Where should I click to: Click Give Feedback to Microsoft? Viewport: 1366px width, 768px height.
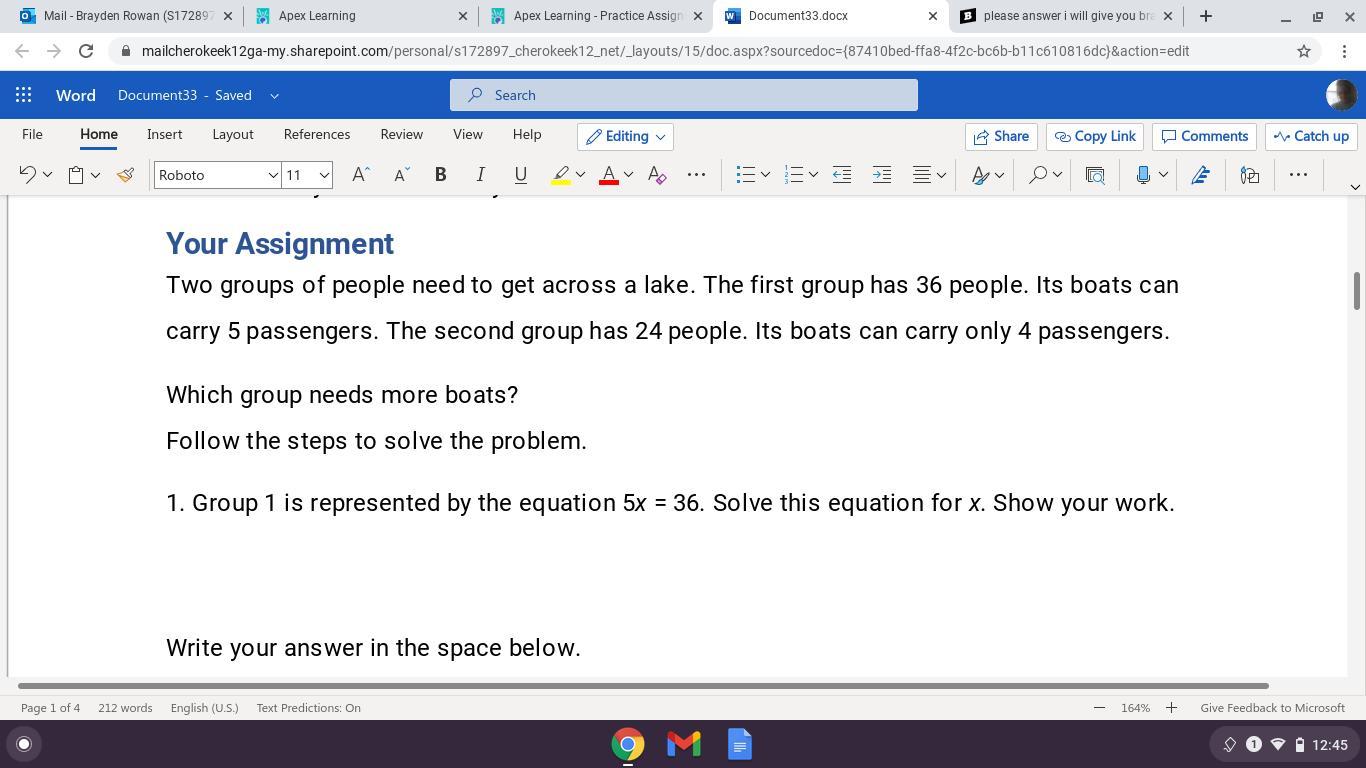pos(1272,708)
